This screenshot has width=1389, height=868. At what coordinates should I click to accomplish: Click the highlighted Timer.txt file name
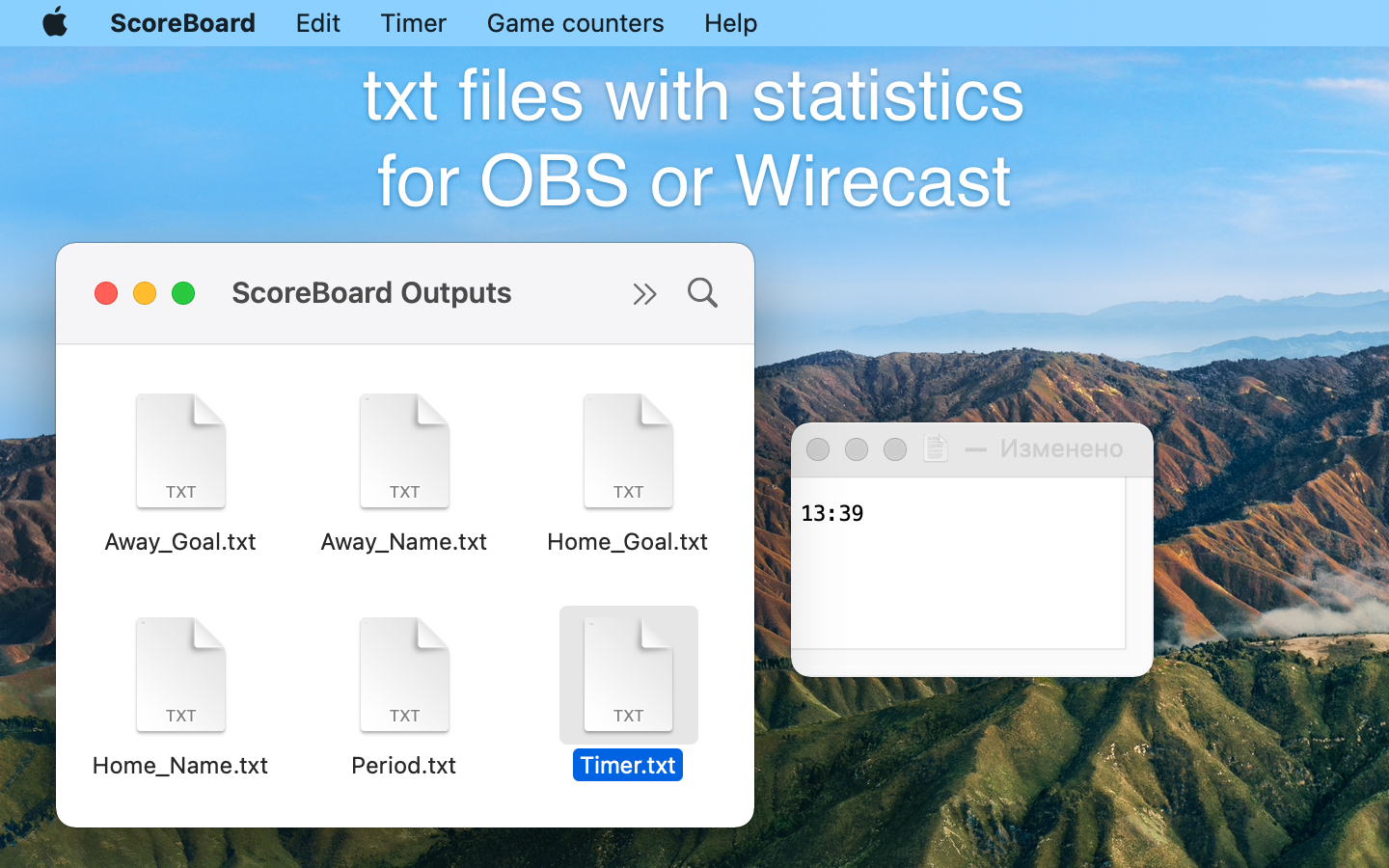(628, 765)
